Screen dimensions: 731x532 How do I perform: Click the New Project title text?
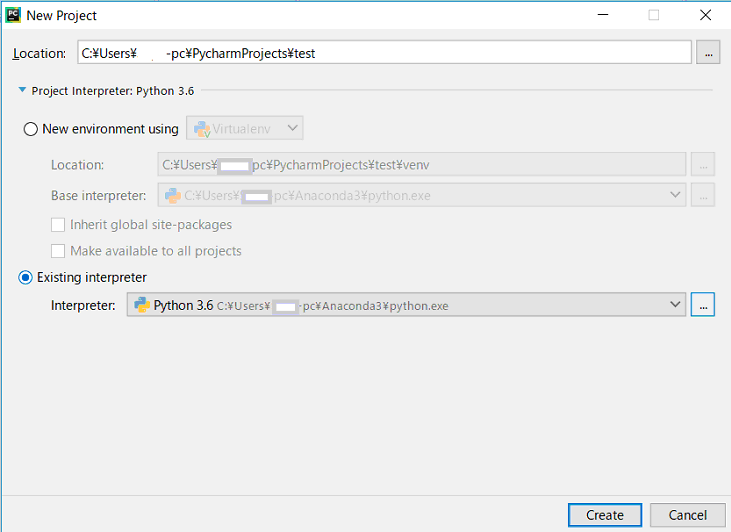tap(62, 16)
